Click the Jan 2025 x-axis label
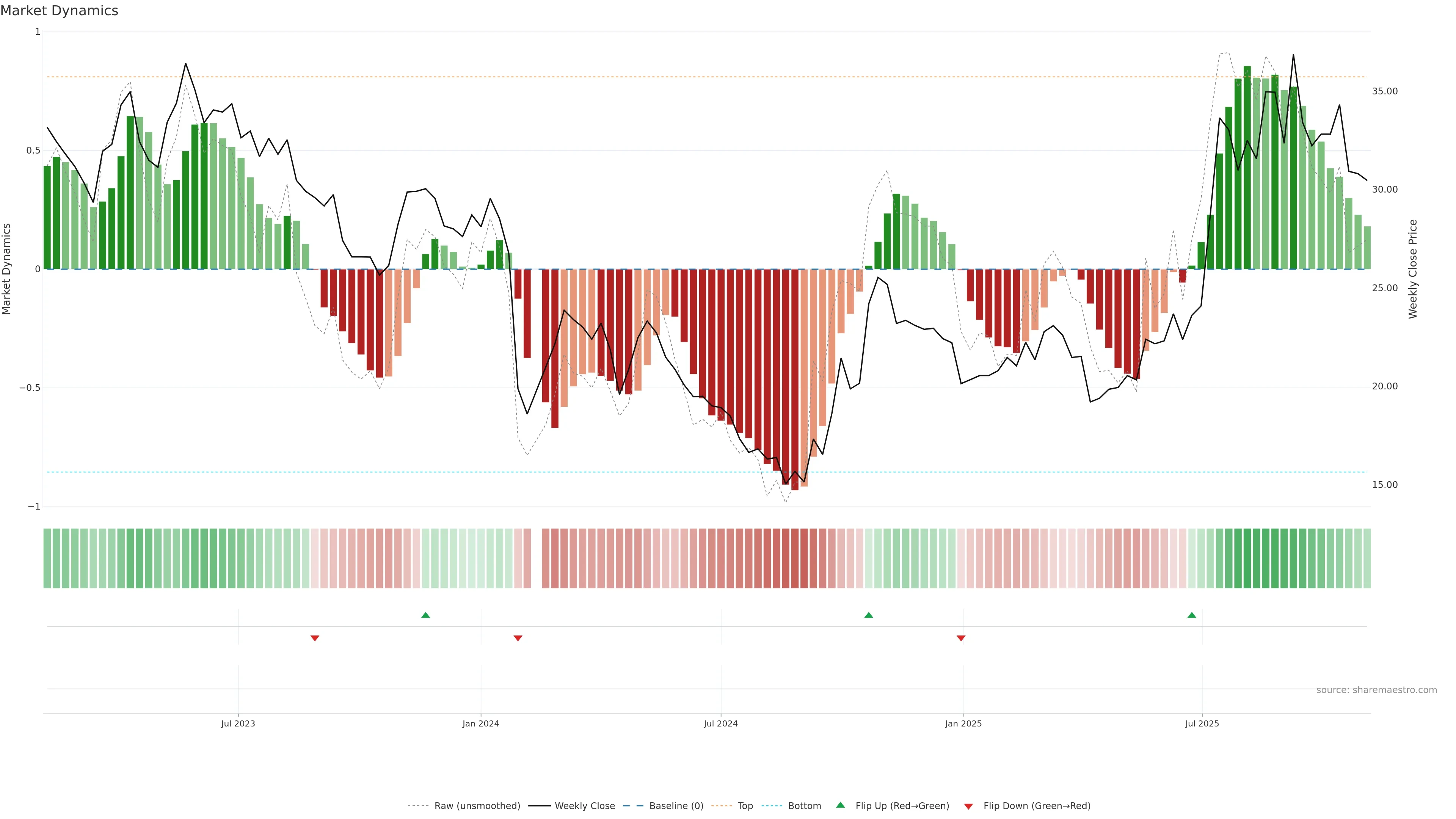1456x819 pixels. [x=963, y=723]
